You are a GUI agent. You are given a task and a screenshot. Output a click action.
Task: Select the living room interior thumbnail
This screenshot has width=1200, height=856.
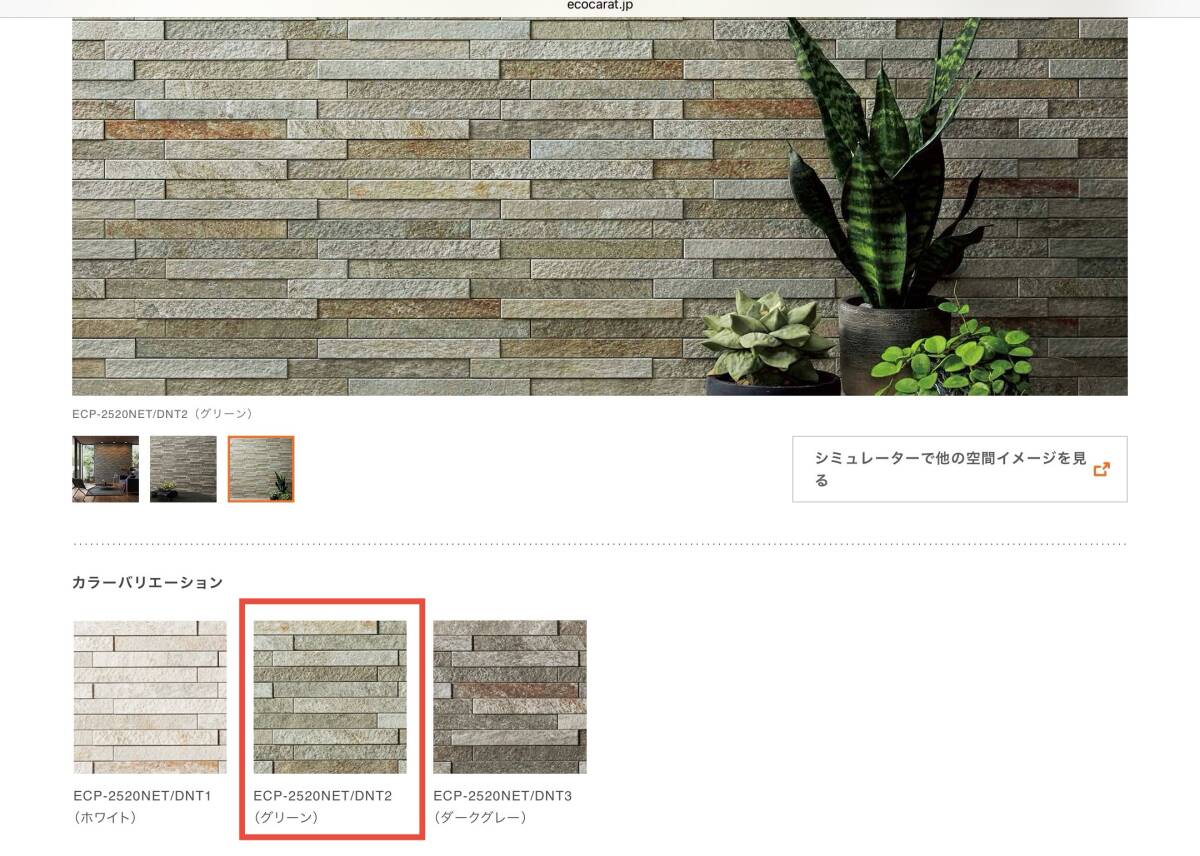pos(105,469)
